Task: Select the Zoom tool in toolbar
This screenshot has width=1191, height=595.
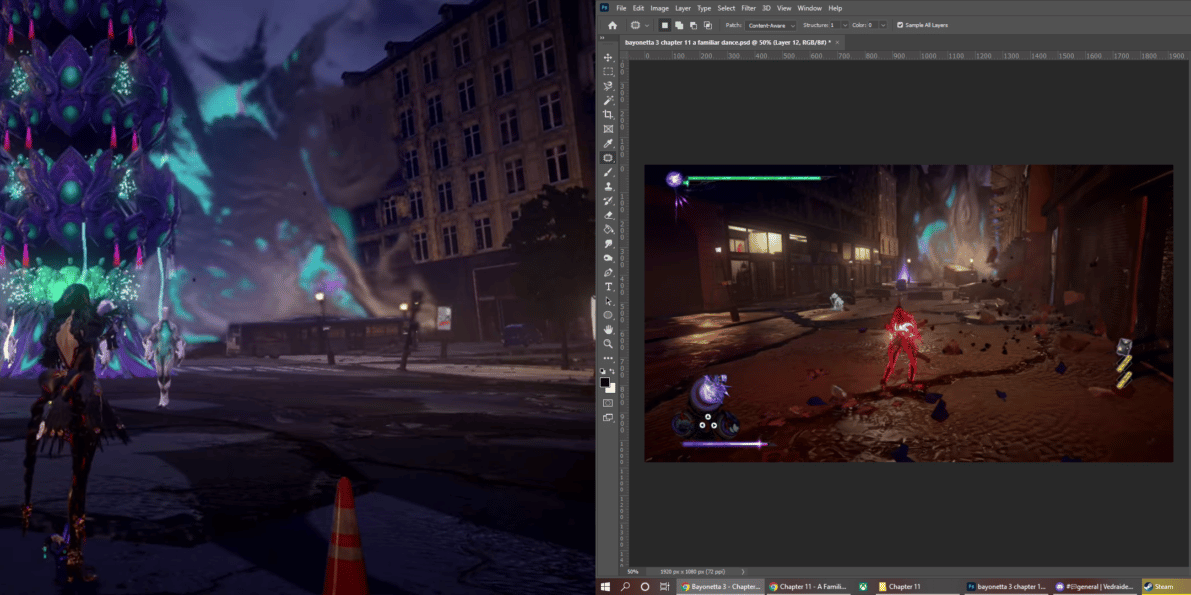Action: coord(608,344)
